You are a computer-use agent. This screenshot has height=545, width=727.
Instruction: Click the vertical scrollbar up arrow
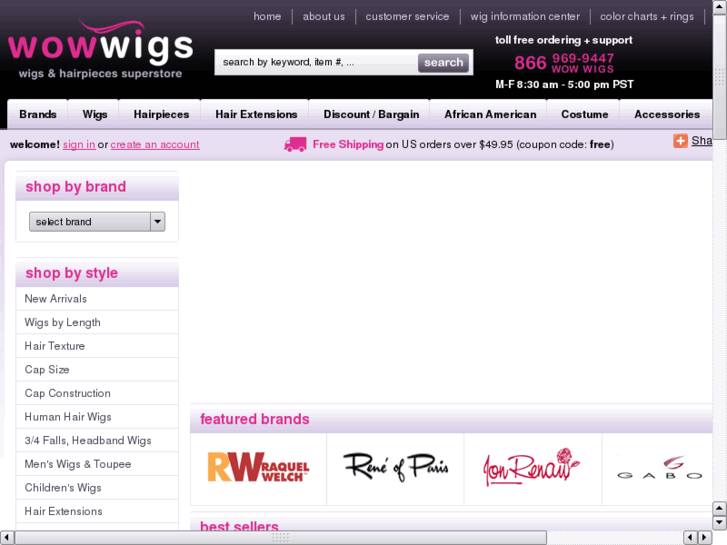720,6
